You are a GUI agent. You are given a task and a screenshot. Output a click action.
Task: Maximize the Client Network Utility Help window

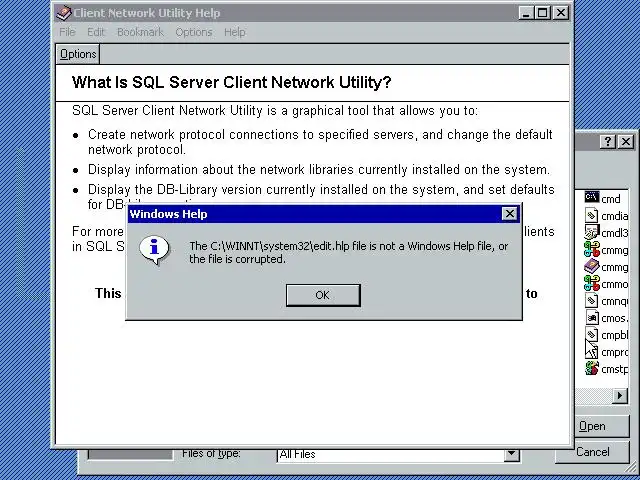click(543, 13)
